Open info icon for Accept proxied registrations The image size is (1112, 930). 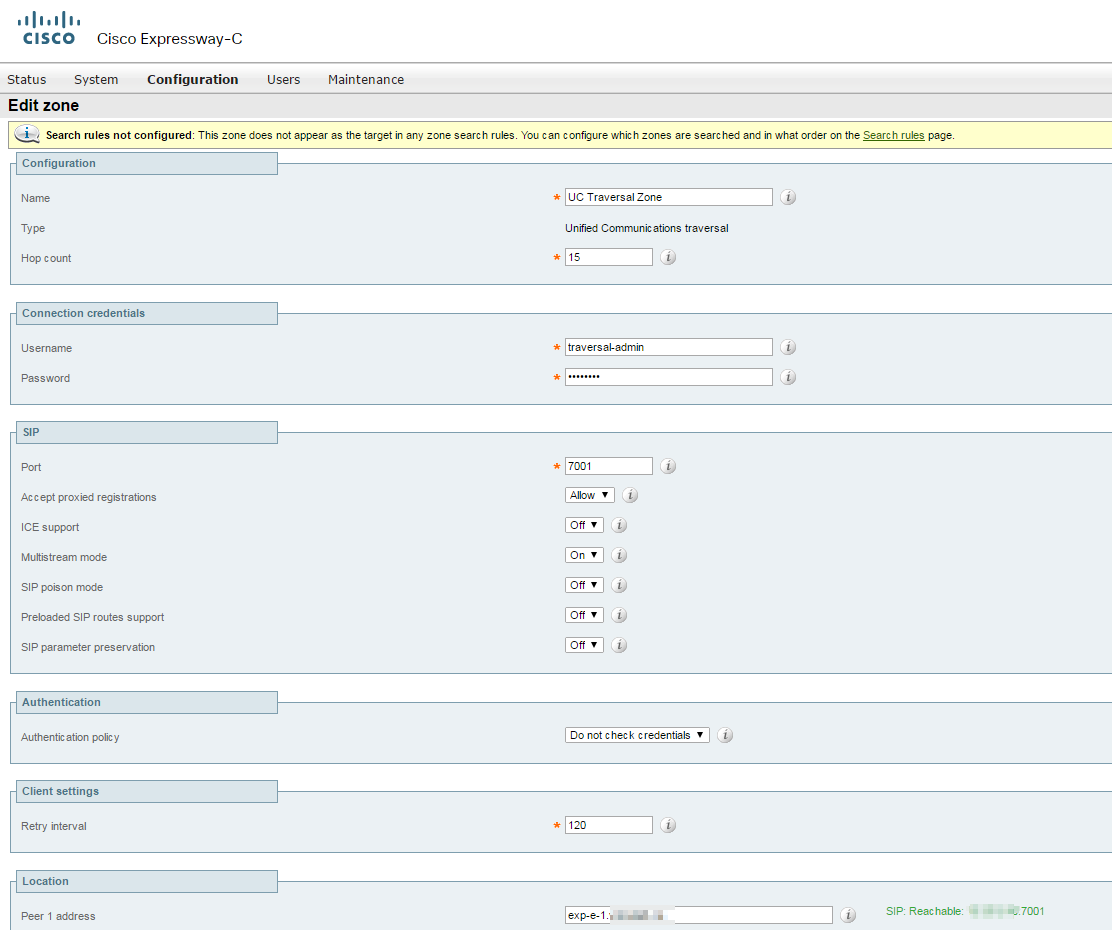pos(630,495)
